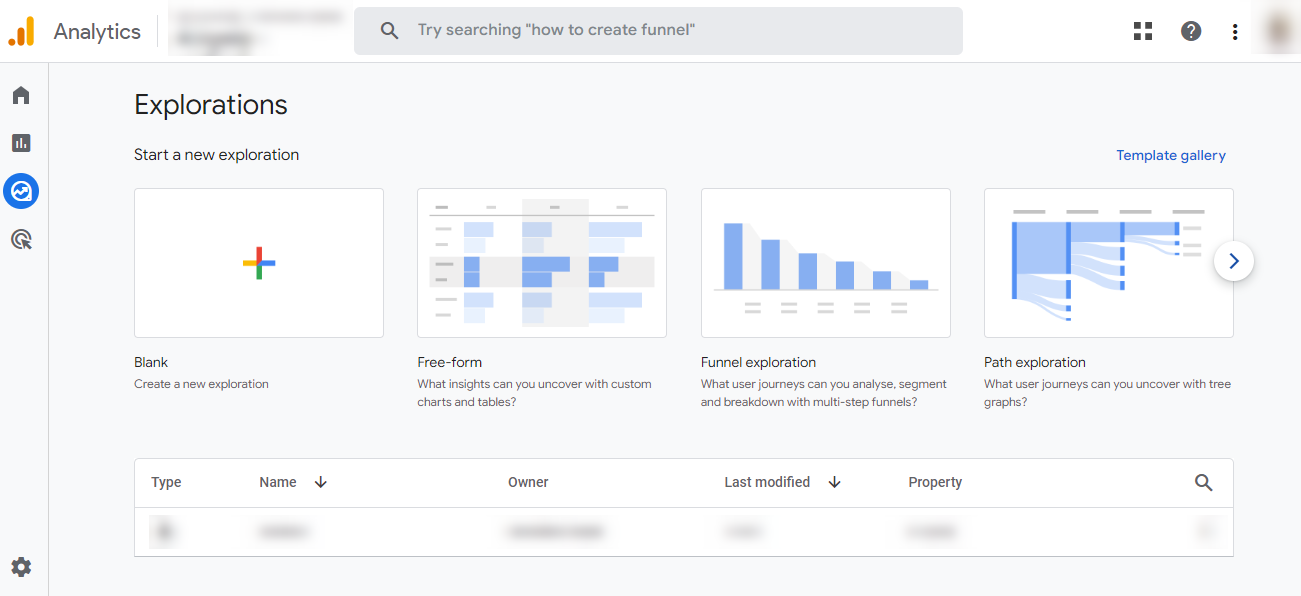1301x596 pixels.
Task: Open the Google apps grid icon
Action: click(1143, 31)
